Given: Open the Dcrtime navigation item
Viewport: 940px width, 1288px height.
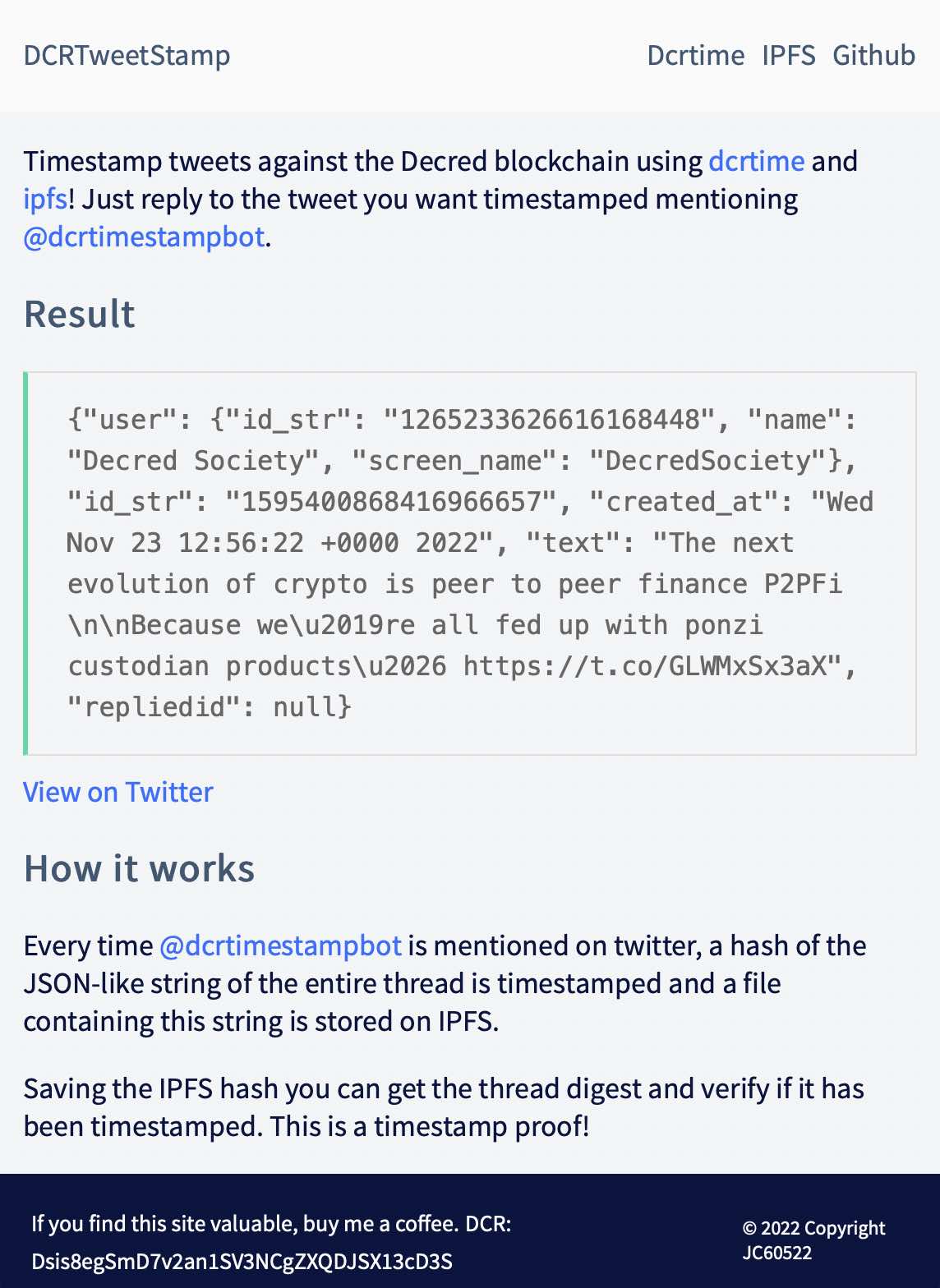Looking at the screenshot, I should 695,56.
